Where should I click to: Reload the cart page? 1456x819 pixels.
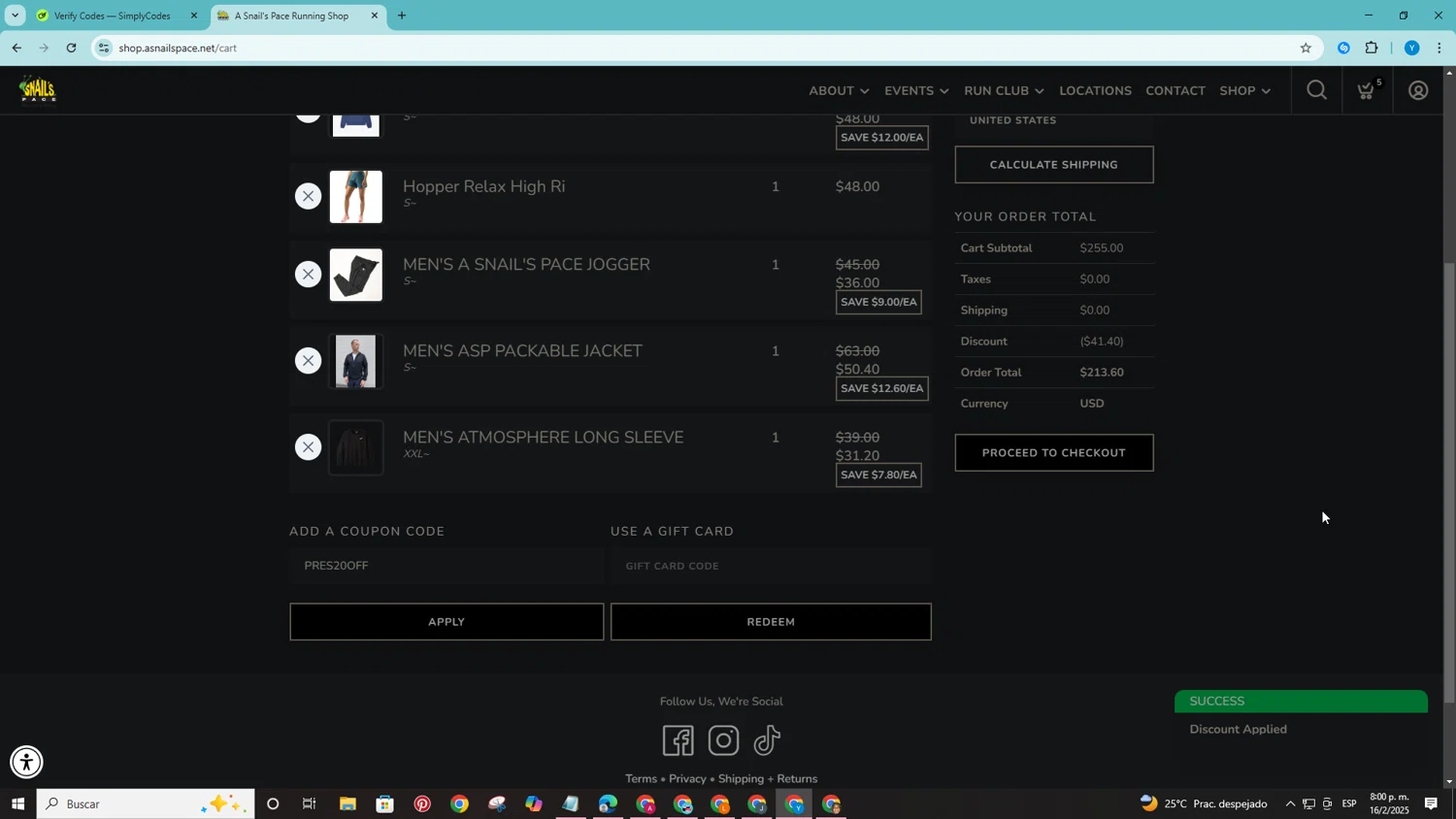pos(71,48)
